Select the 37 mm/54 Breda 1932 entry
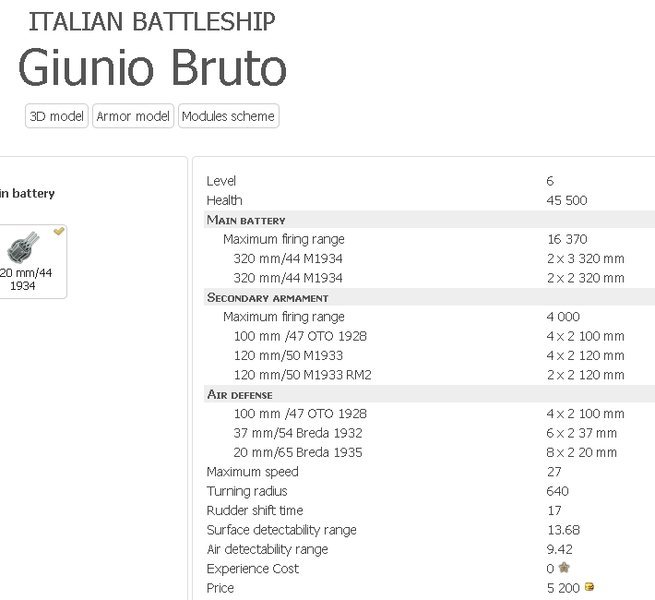This screenshot has width=655, height=600. [297, 433]
